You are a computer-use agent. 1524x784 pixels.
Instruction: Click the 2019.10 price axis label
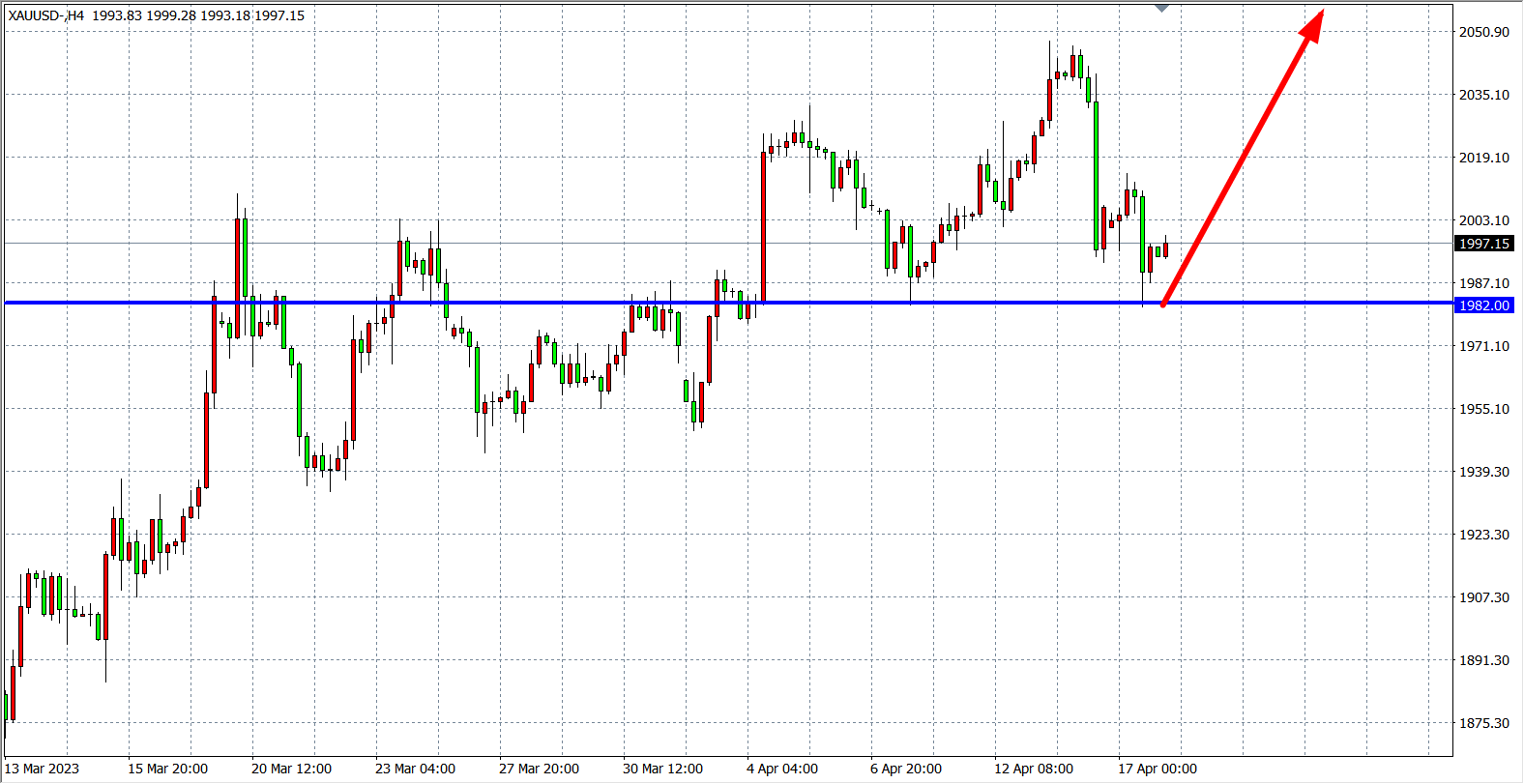pyautogui.click(x=1483, y=158)
